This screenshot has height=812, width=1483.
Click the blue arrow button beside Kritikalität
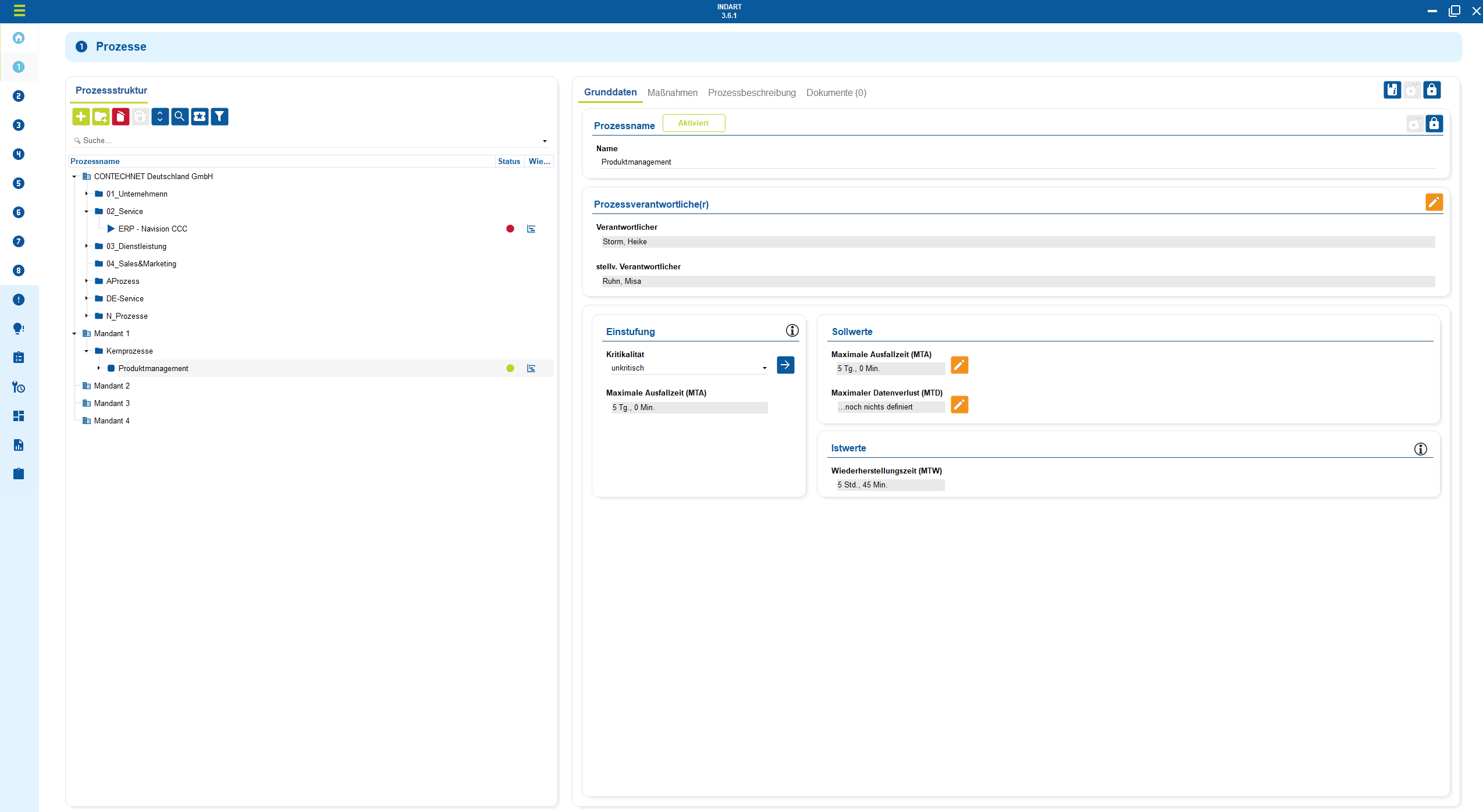[785, 365]
